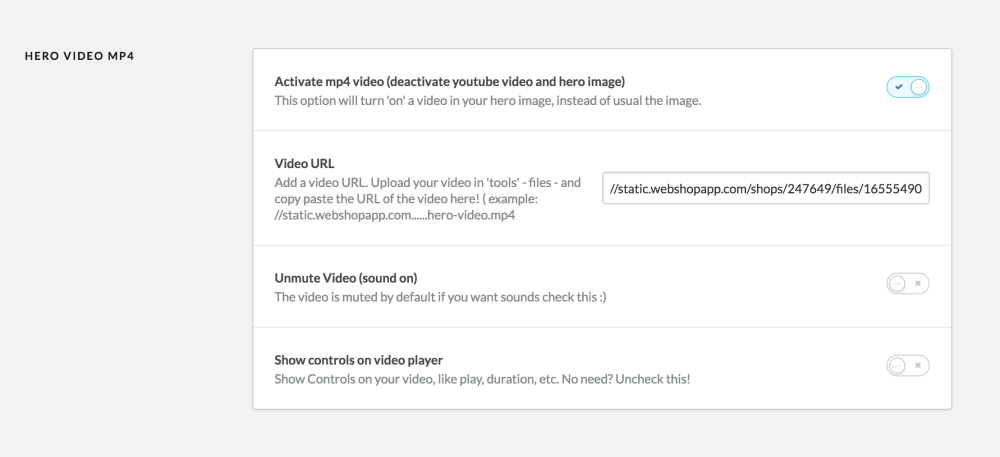
Task: Click the blue checkmark inside the mp4 toggle
Action: tap(899, 87)
